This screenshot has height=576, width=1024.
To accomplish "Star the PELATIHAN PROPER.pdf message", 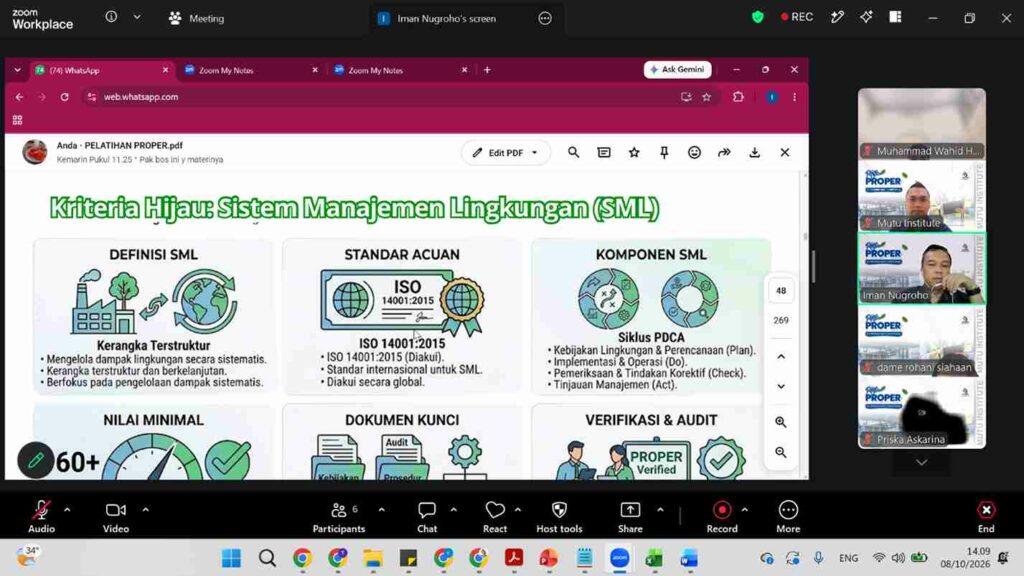I will (634, 152).
